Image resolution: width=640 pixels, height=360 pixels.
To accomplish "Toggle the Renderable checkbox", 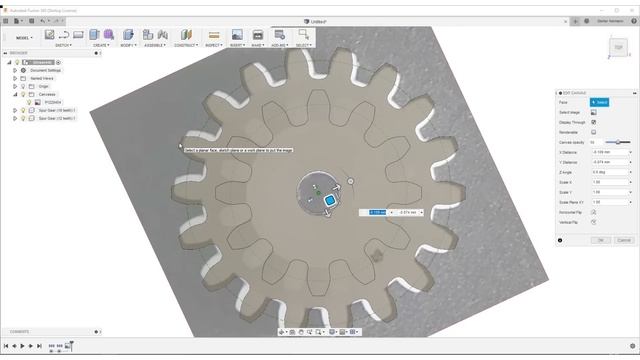I will [x=593, y=132].
